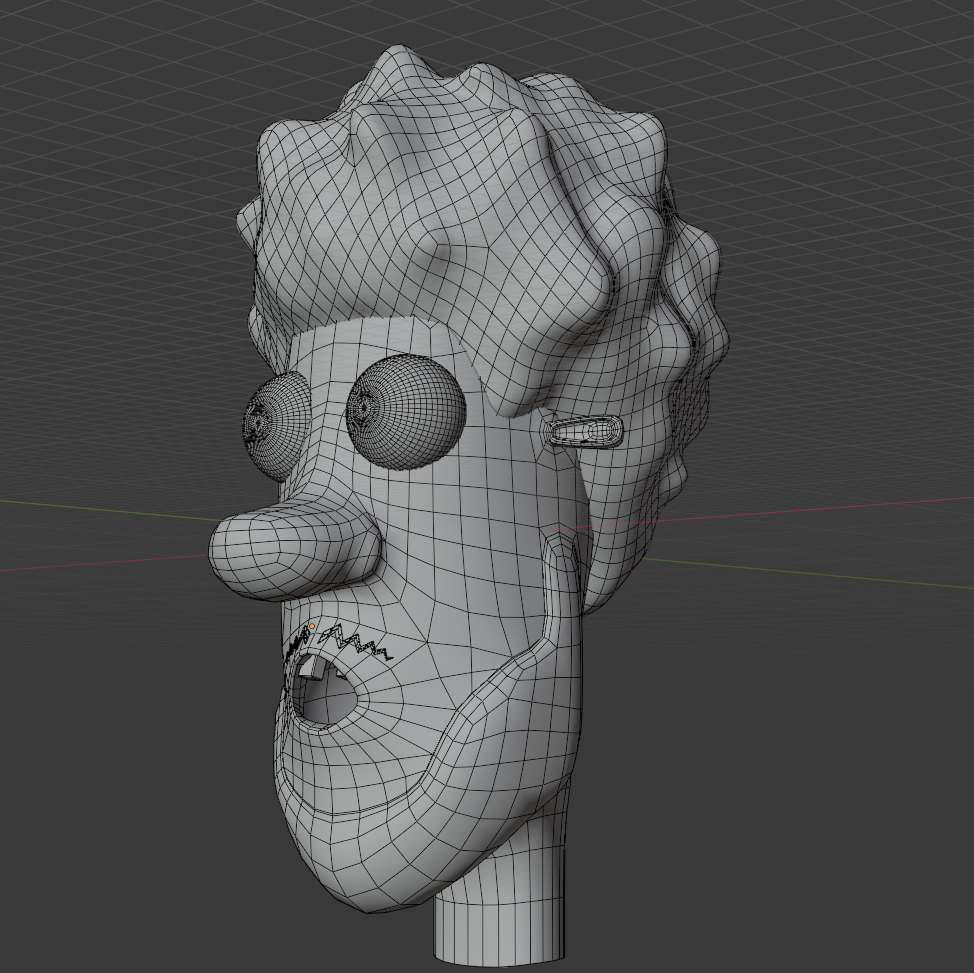The width and height of the screenshot is (974, 973).
Task: Click the sideburn notch below the ear
Action: tap(558, 560)
